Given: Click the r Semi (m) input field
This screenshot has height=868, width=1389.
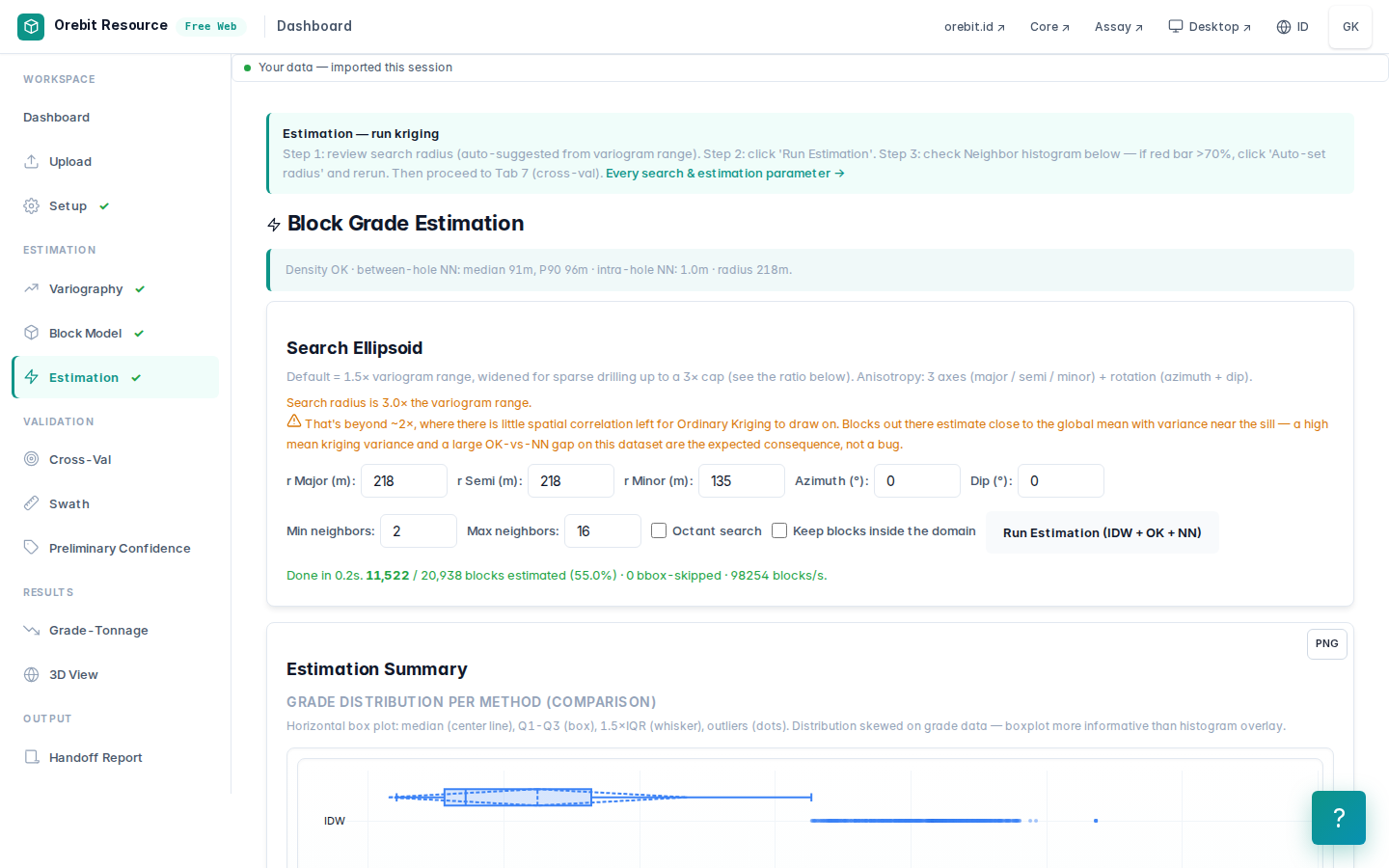Looking at the screenshot, I should click(x=570, y=480).
